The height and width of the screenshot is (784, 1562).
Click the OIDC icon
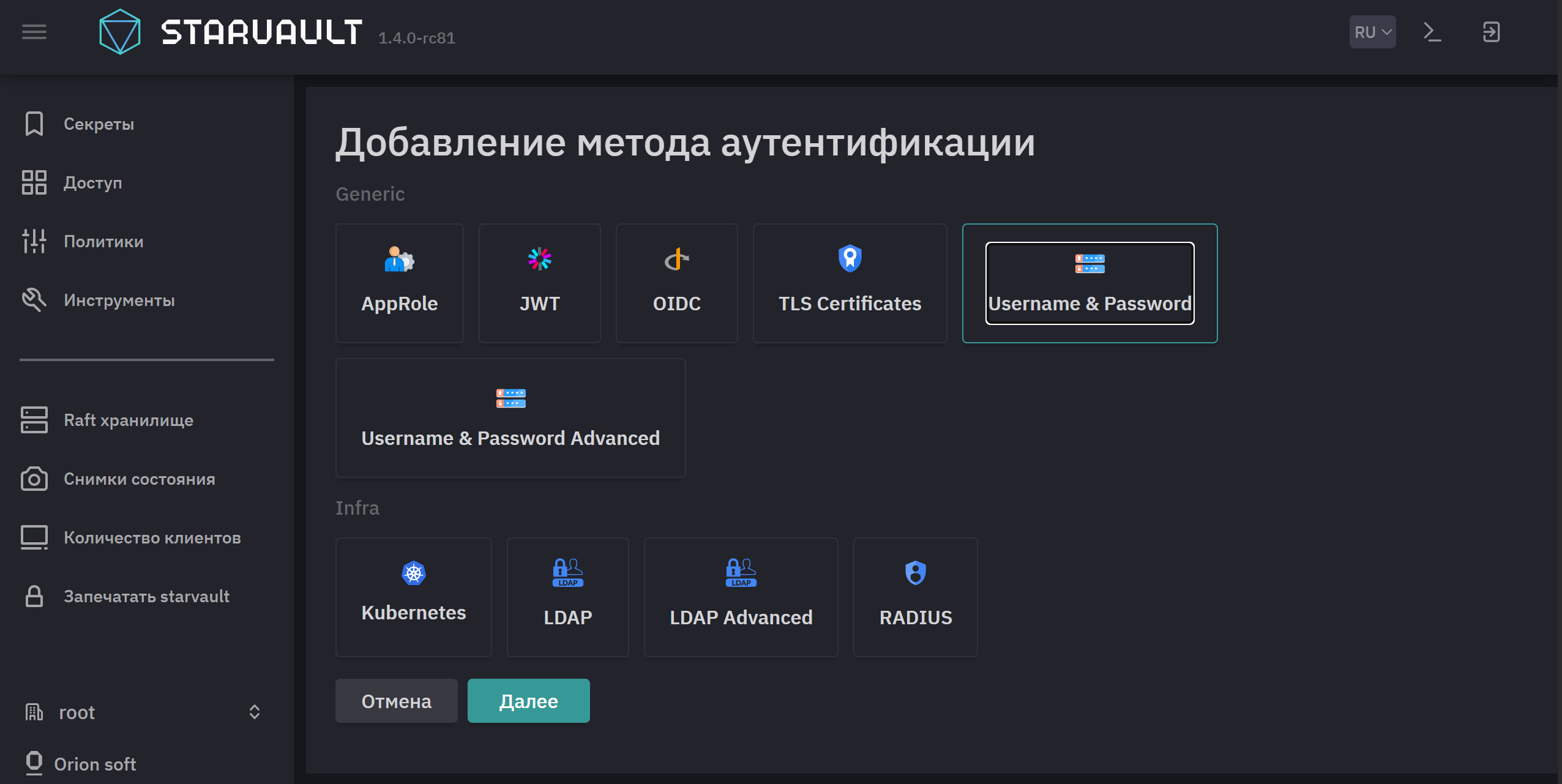click(x=677, y=259)
